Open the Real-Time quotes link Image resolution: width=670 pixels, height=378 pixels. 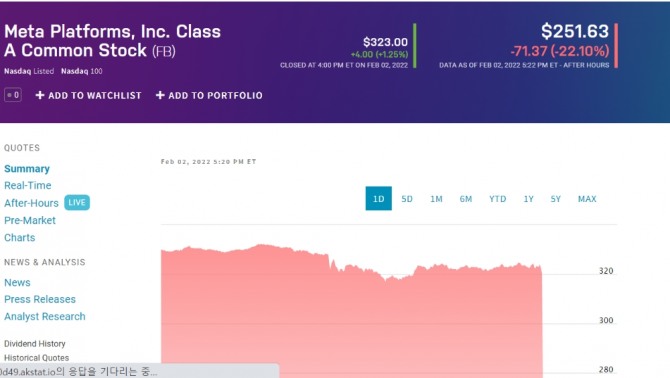click(x=28, y=185)
